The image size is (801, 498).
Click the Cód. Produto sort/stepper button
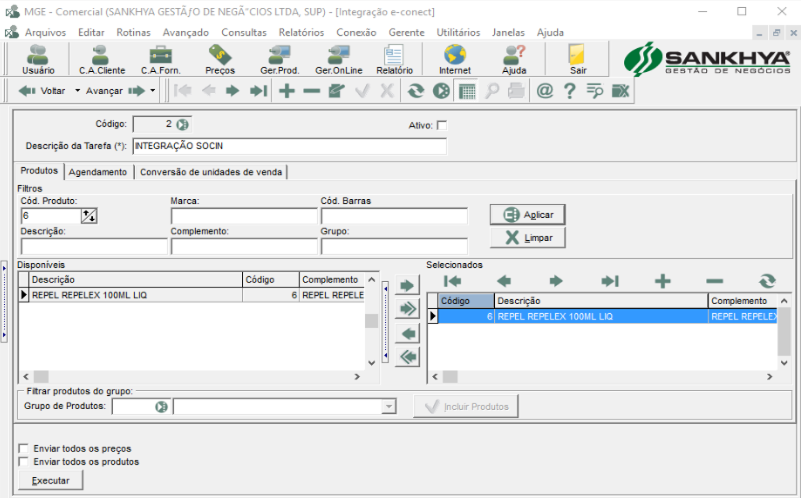coord(89,216)
